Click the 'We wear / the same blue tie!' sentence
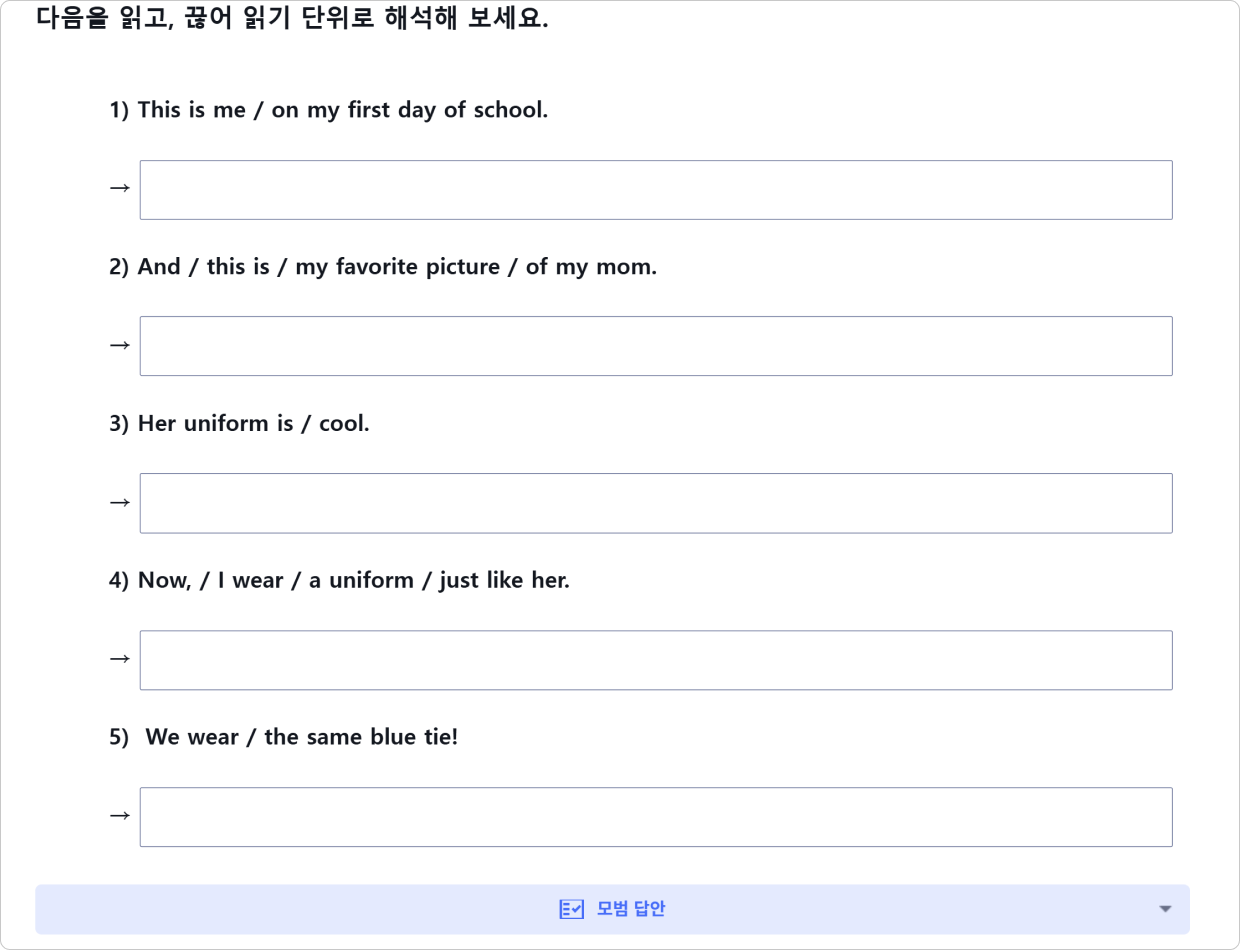 301,737
